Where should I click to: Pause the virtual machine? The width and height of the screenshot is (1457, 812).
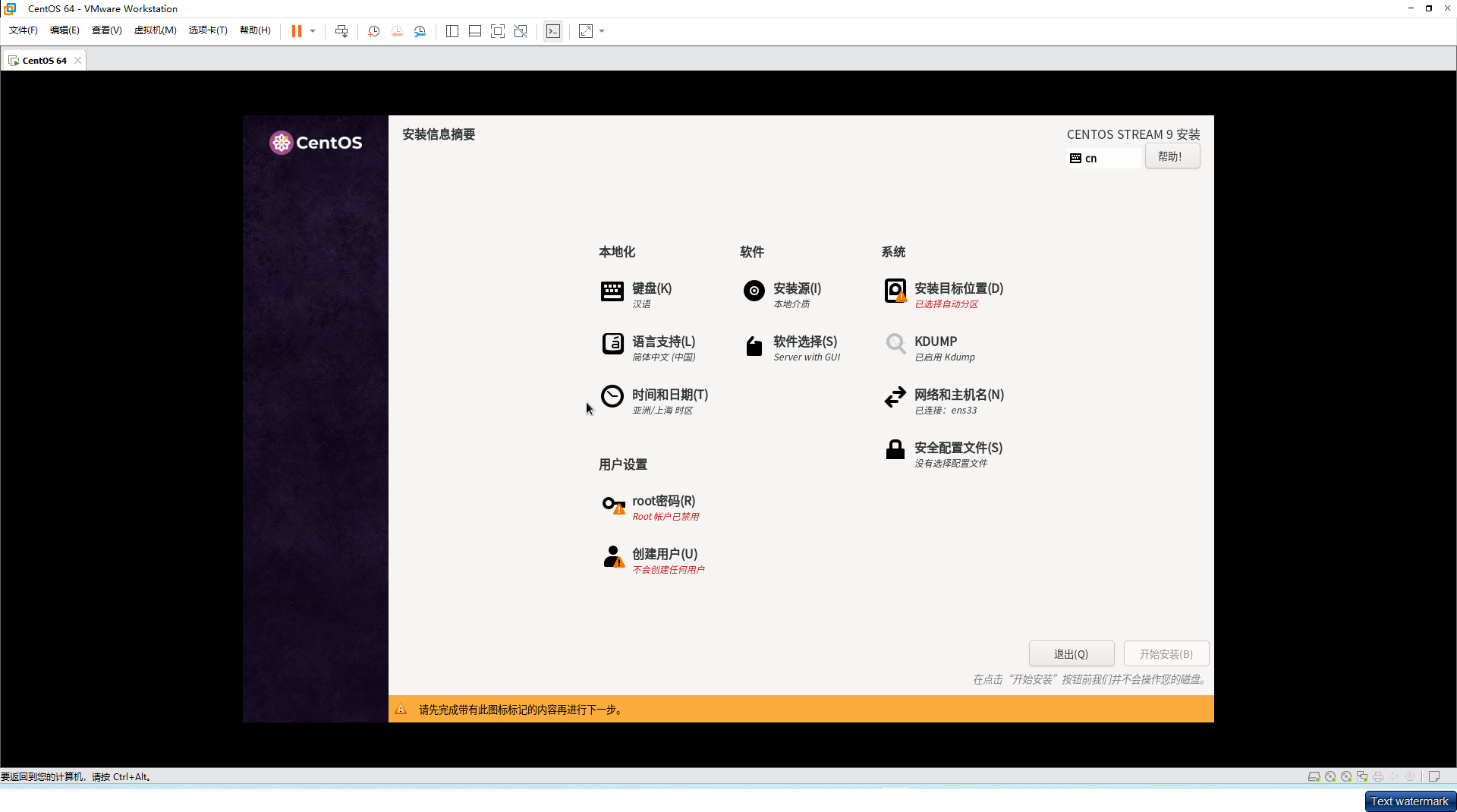click(296, 31)
